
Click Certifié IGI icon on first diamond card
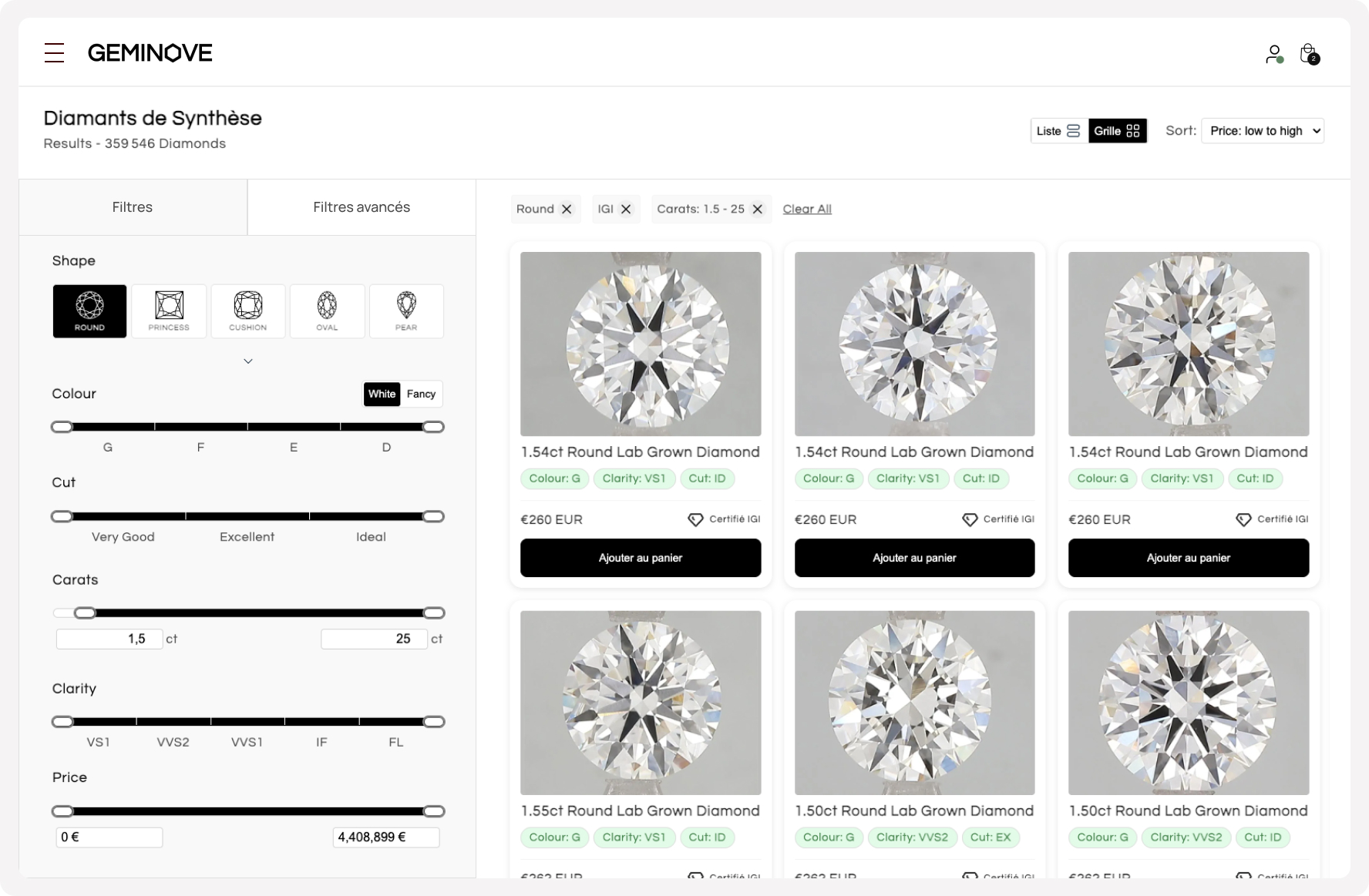[695, 520]
